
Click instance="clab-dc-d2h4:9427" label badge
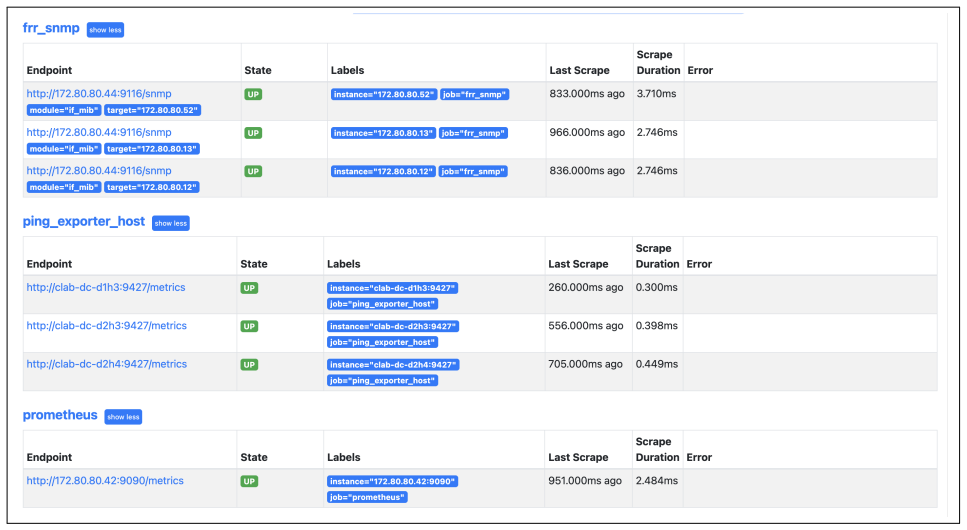393,365
